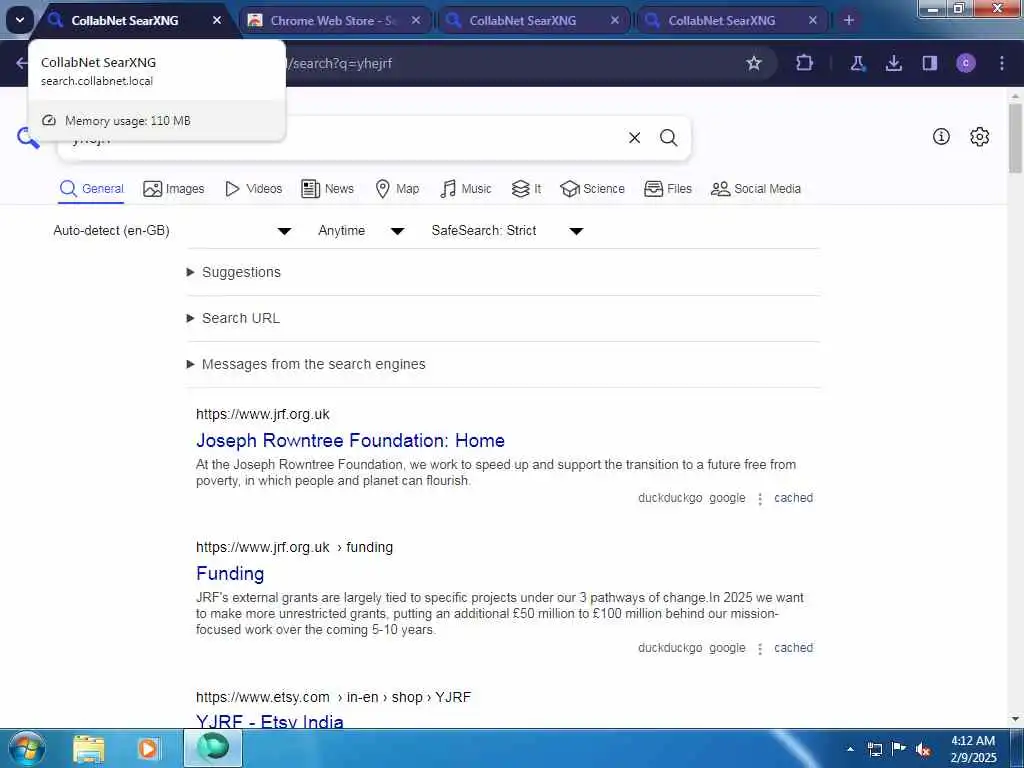Open the Anytime time range dropdown
The image size is (1024, 768).
click(x=361, y=231)
